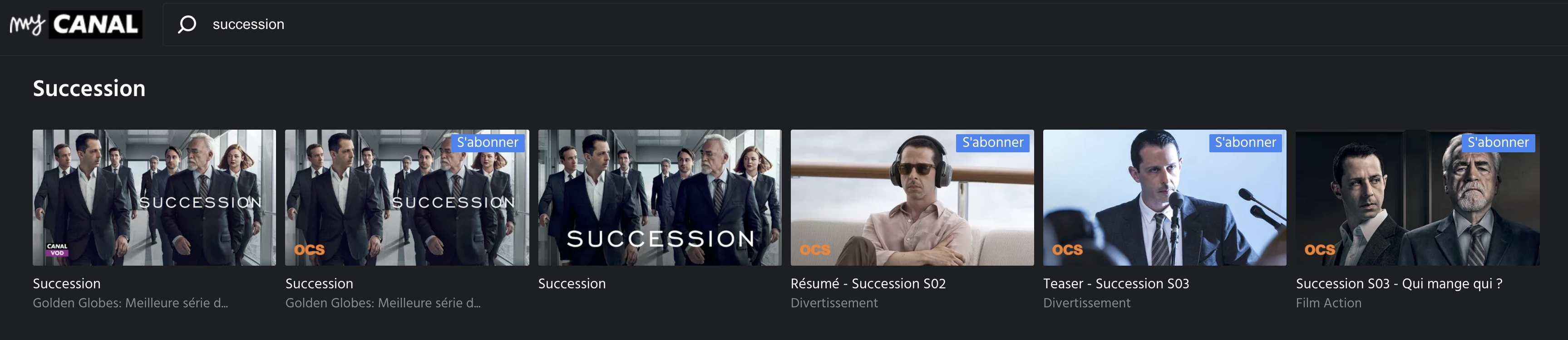The image size is (1568, 340).
Task: Open Résumé - Succession S02 thumbnail
Action: point(912,197)
